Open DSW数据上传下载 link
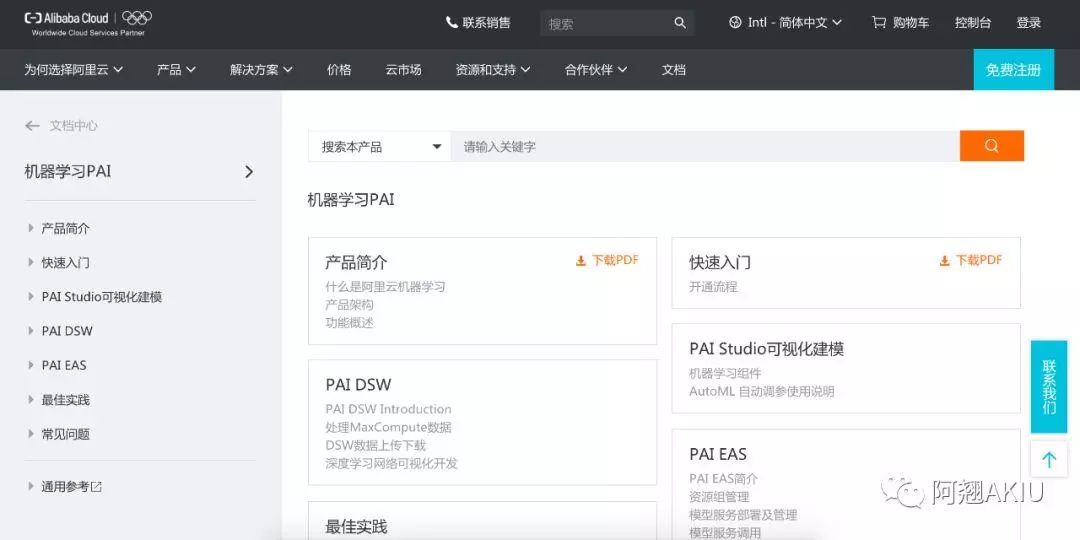The image size is (1080, 540). coord(375,445)
